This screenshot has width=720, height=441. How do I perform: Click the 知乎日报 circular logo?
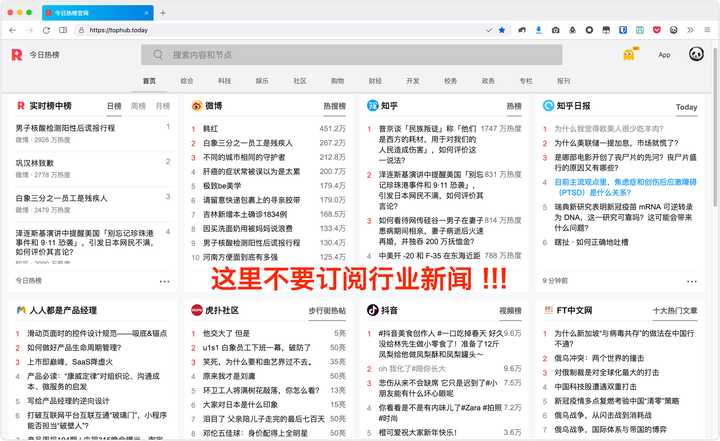(548, 106)
